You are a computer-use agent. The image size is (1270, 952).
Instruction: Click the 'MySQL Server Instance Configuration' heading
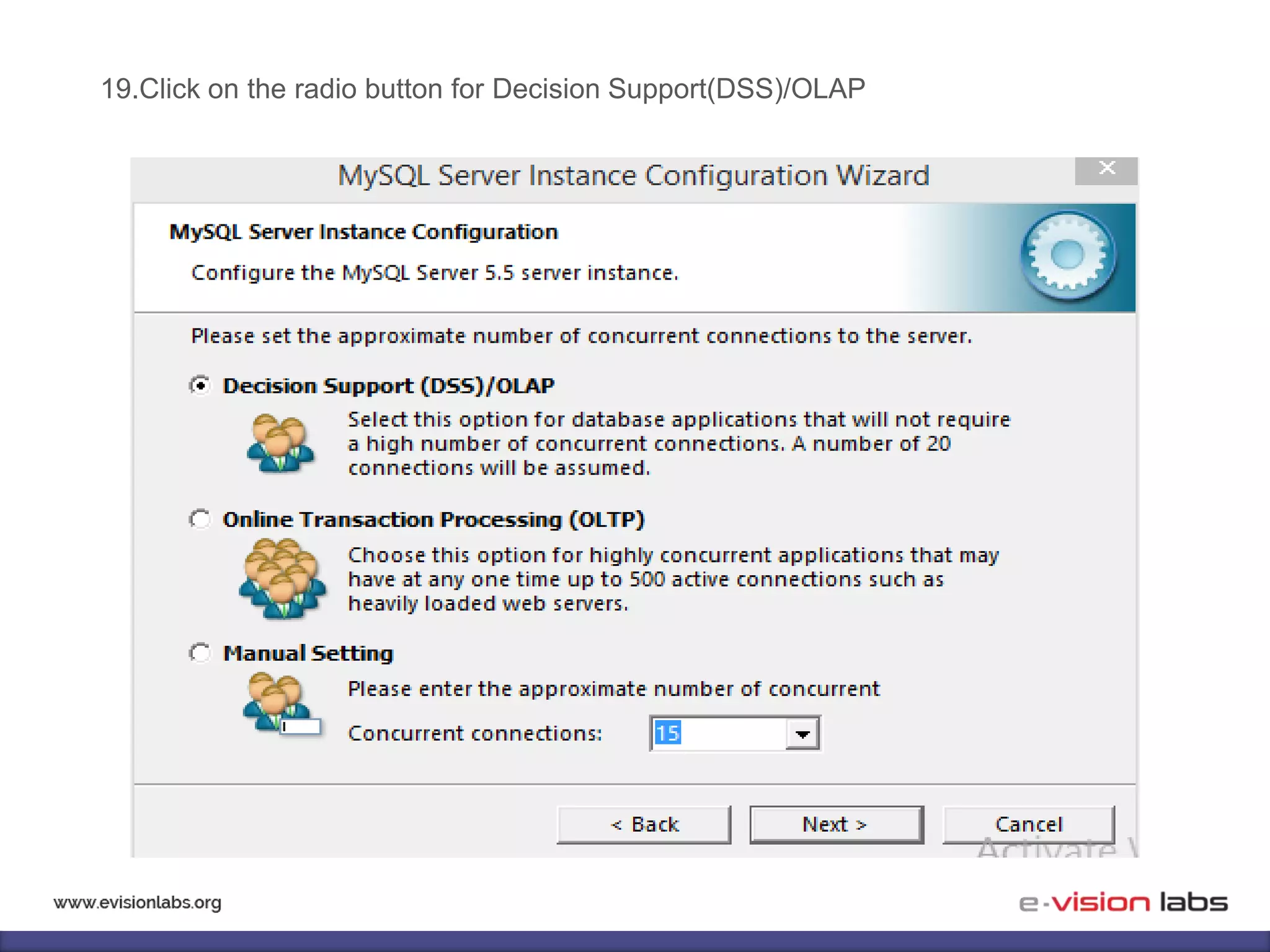pyautogui.click(x=363, y=232)
